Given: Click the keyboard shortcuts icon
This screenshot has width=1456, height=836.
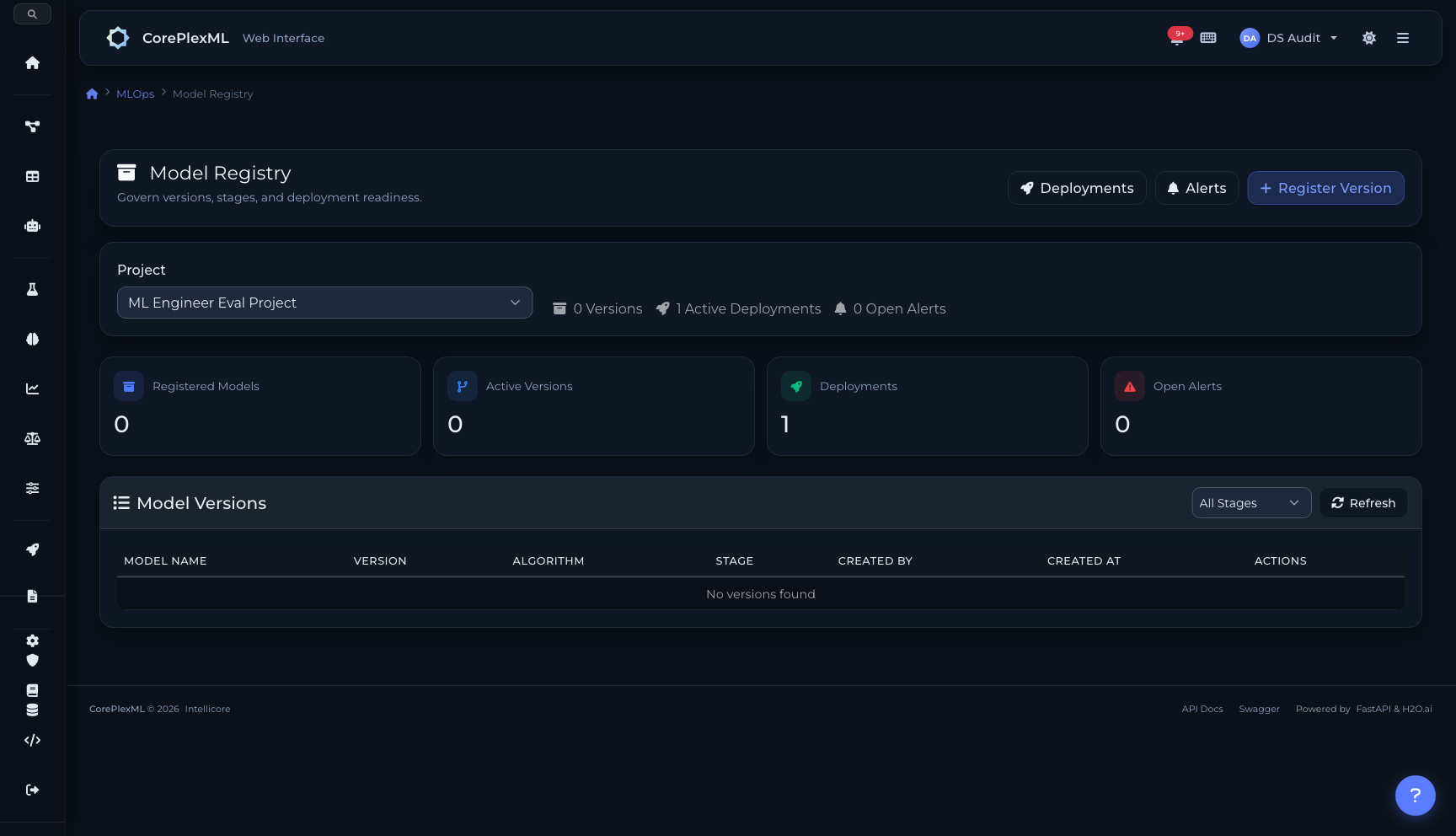Looking at the screenshot, I should [x=1208, y=38].
